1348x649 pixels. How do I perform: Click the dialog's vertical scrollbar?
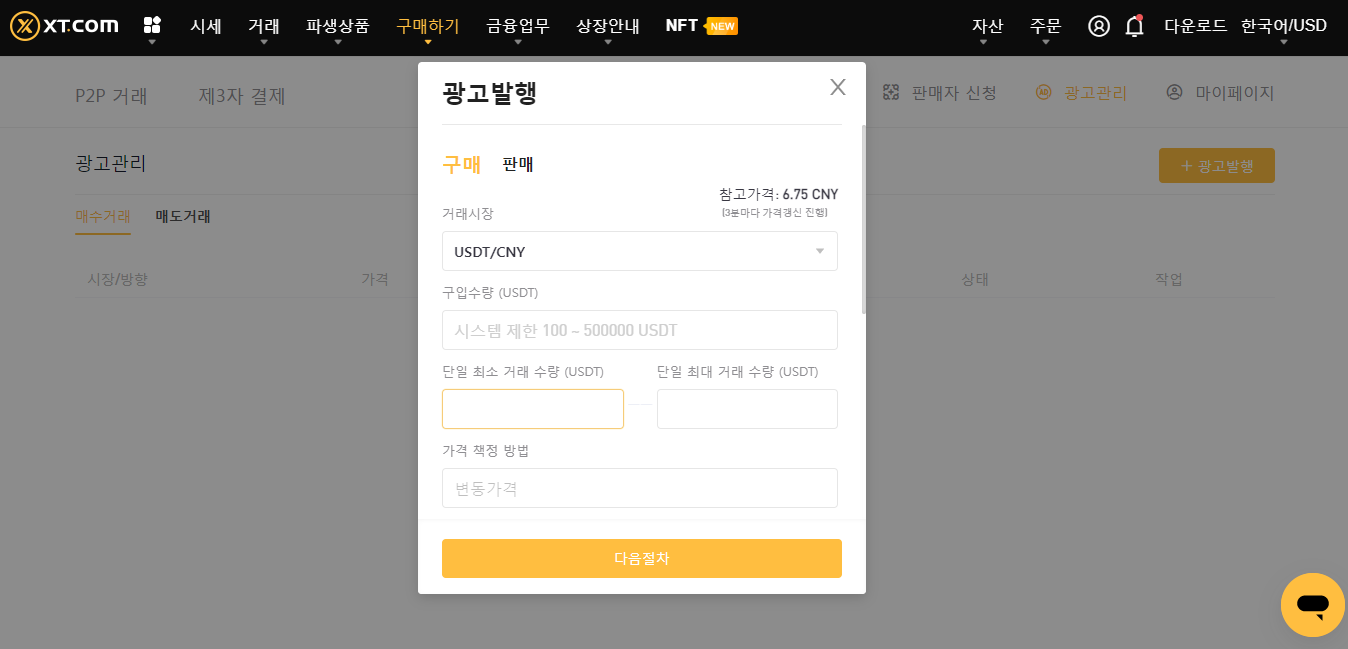(x=864, y=220)
